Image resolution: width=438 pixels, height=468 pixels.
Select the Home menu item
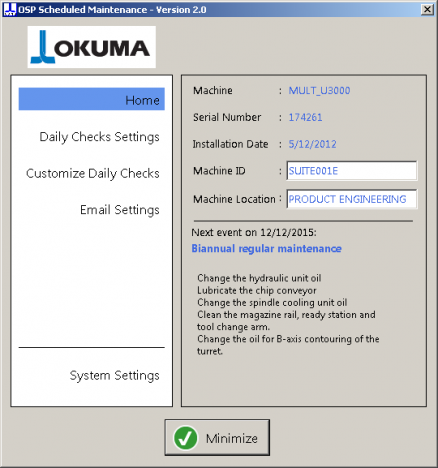[92, 99]
